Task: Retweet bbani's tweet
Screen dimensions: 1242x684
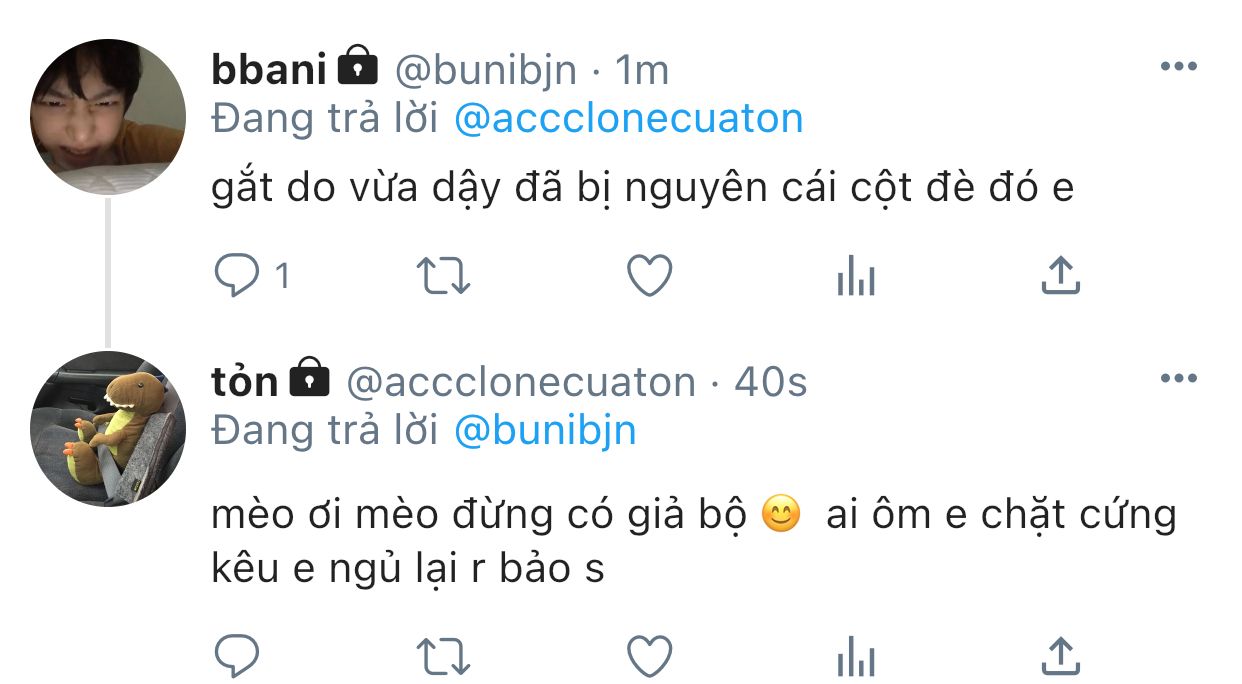Action: point(442,276)
